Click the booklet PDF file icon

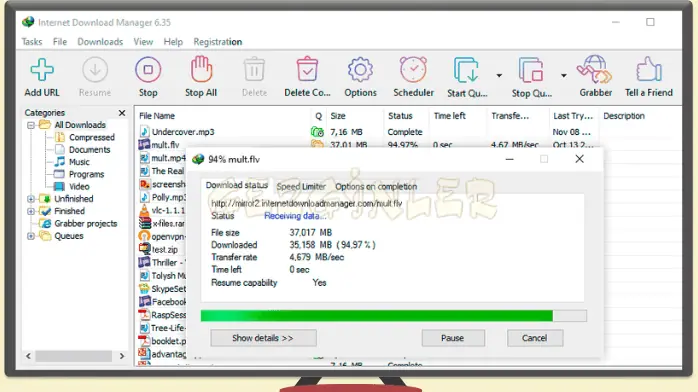[144, 341]
